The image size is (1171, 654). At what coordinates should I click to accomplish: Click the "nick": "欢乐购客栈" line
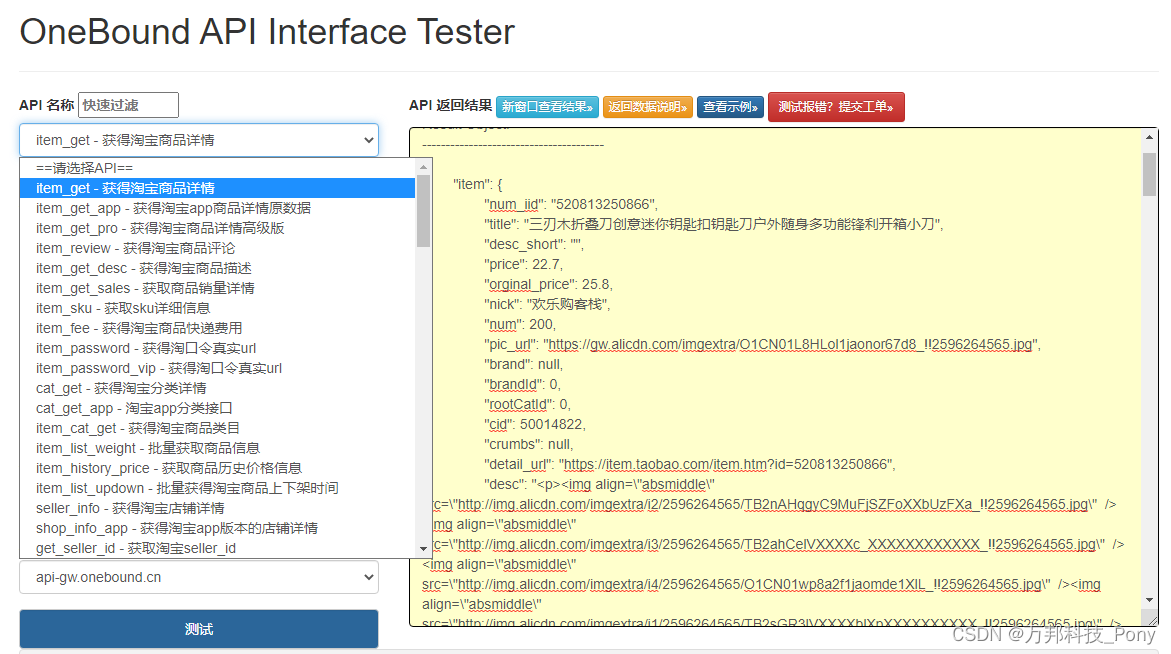[547, 305]
